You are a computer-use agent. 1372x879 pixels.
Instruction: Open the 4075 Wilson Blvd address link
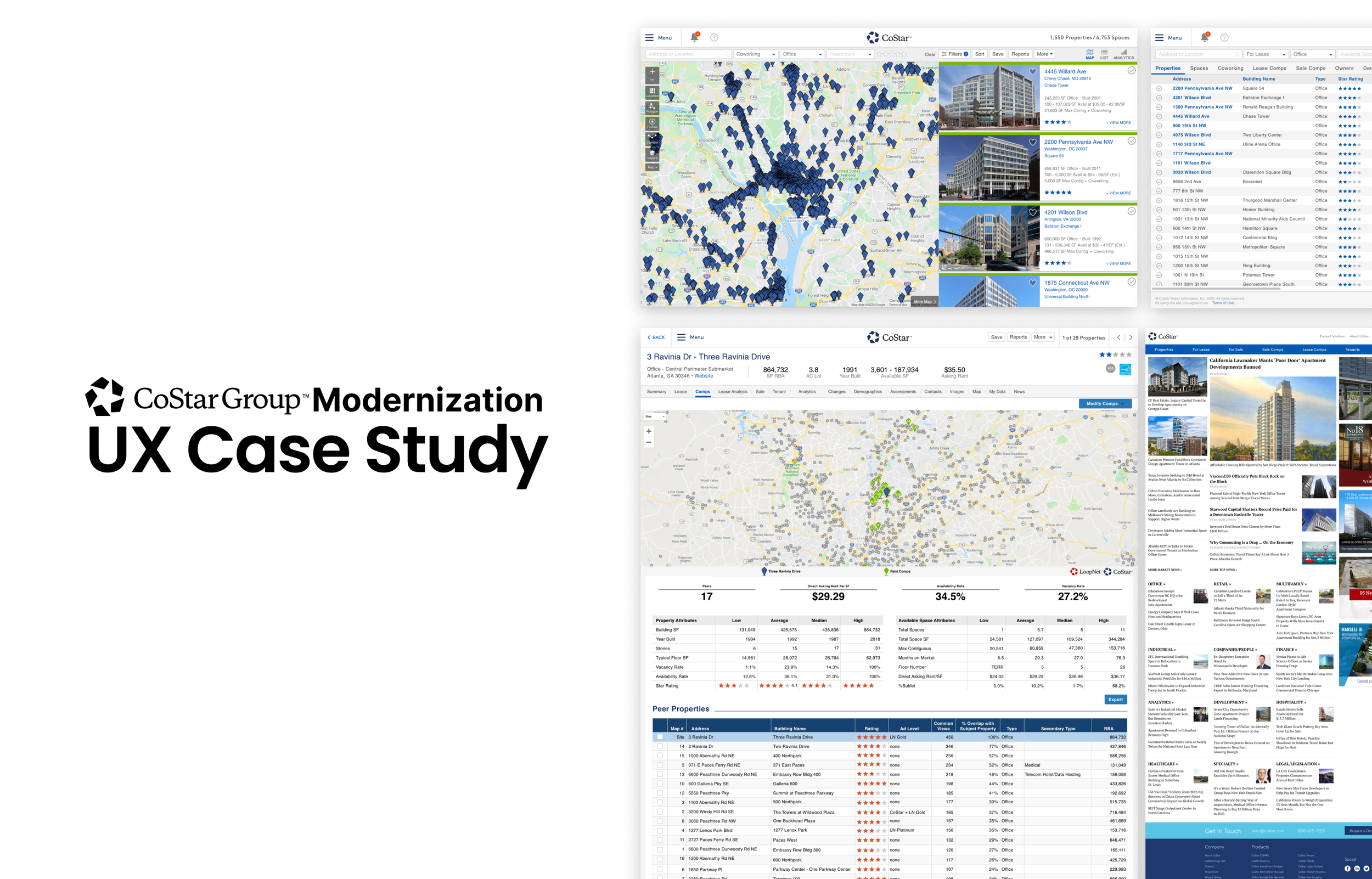click(x=1191, y=136)
